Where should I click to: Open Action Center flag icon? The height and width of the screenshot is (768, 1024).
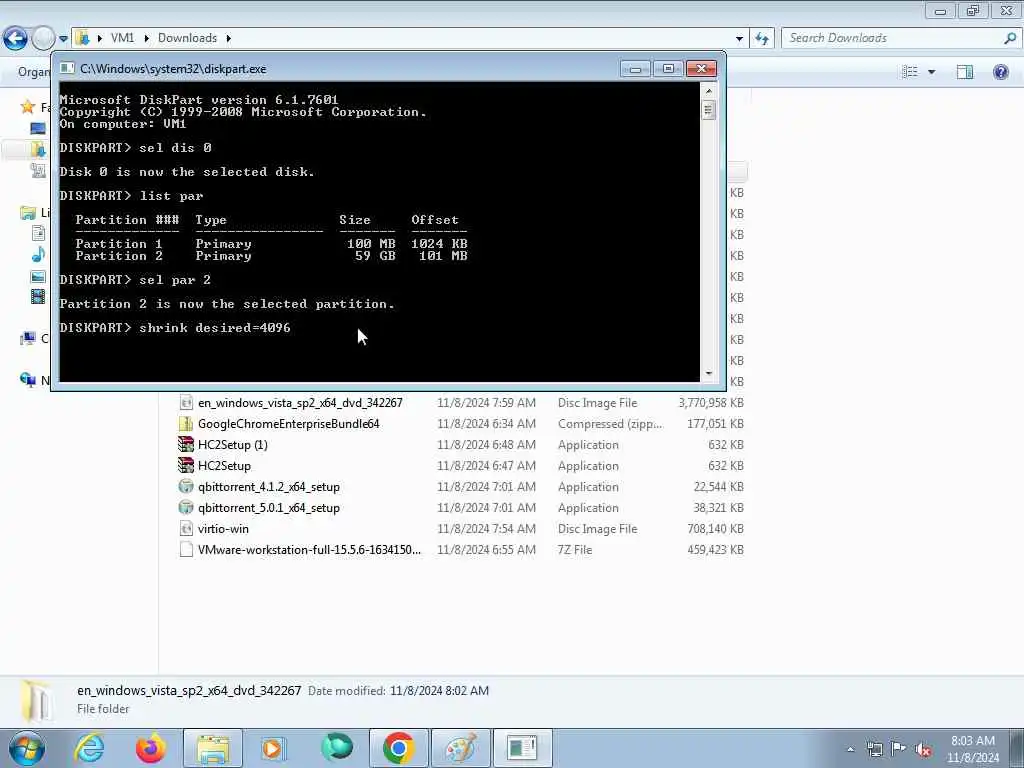(899, 749)
